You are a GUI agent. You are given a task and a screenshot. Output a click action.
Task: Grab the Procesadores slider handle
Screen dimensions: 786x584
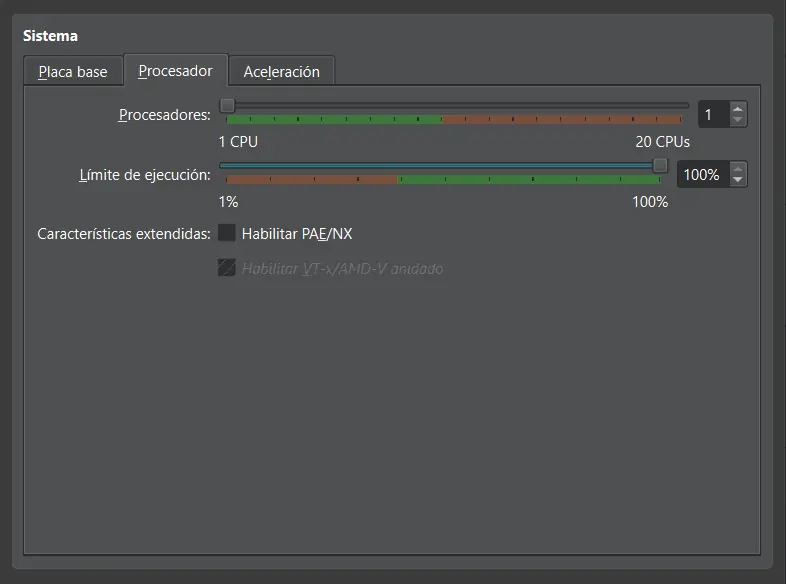point(227,104)
